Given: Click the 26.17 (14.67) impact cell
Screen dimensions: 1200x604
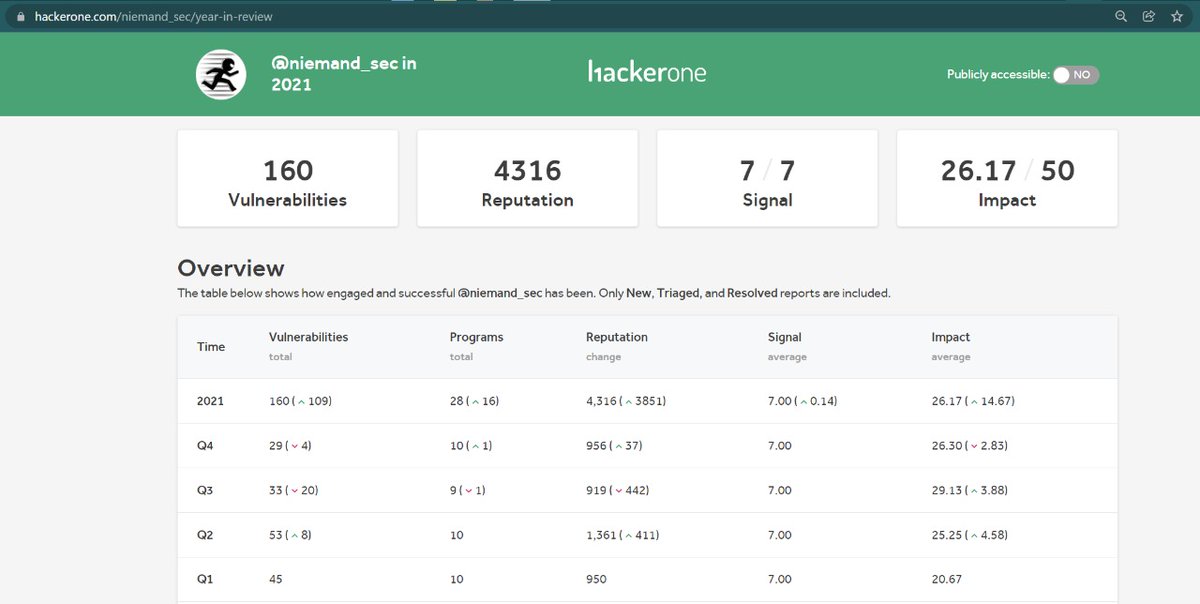Looking at the screenshot, I should tap(973, 401).
